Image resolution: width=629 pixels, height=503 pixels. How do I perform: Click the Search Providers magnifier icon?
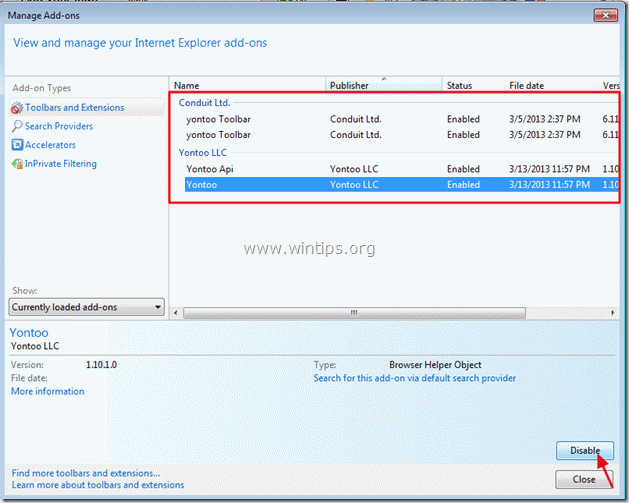point(17,126)
